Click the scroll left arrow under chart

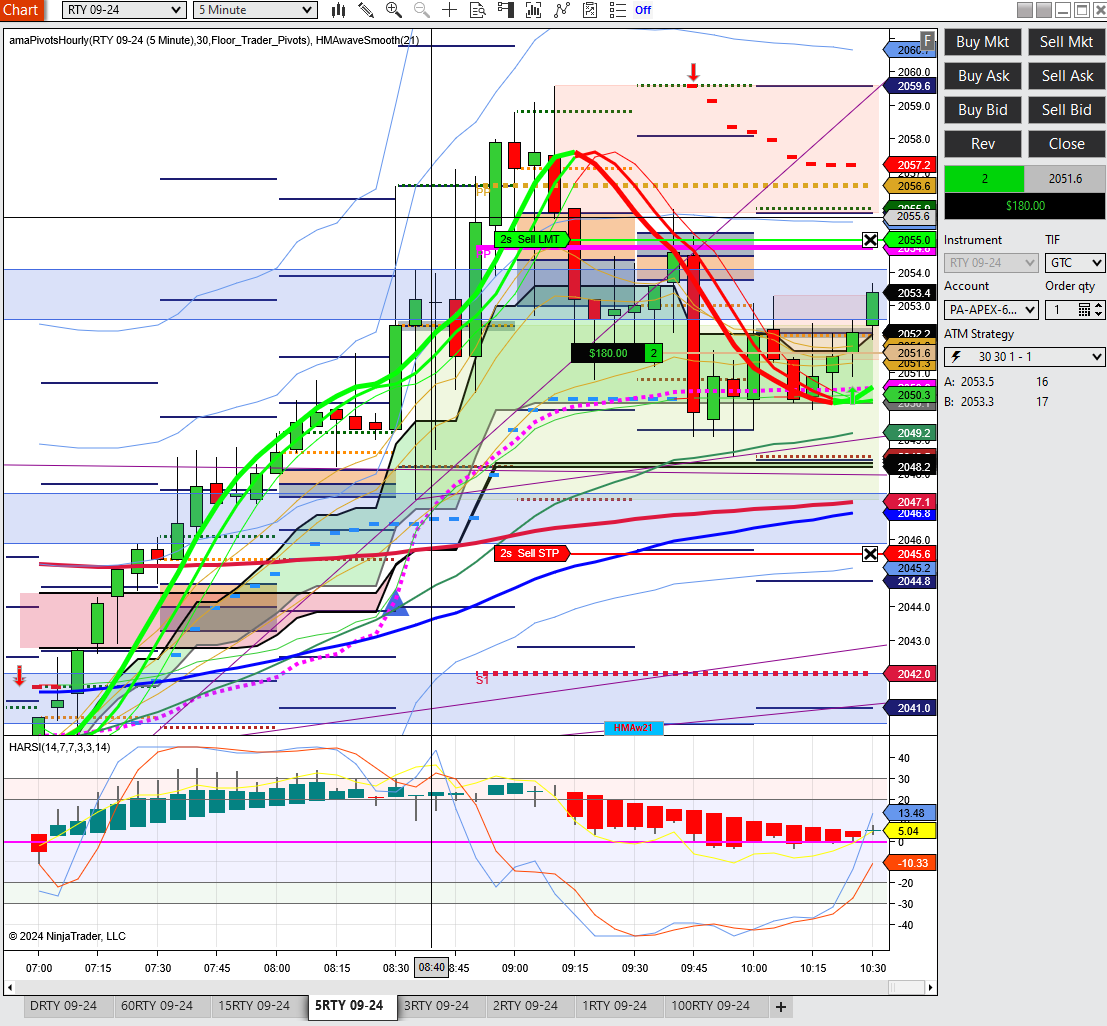(x=10, y=987)
